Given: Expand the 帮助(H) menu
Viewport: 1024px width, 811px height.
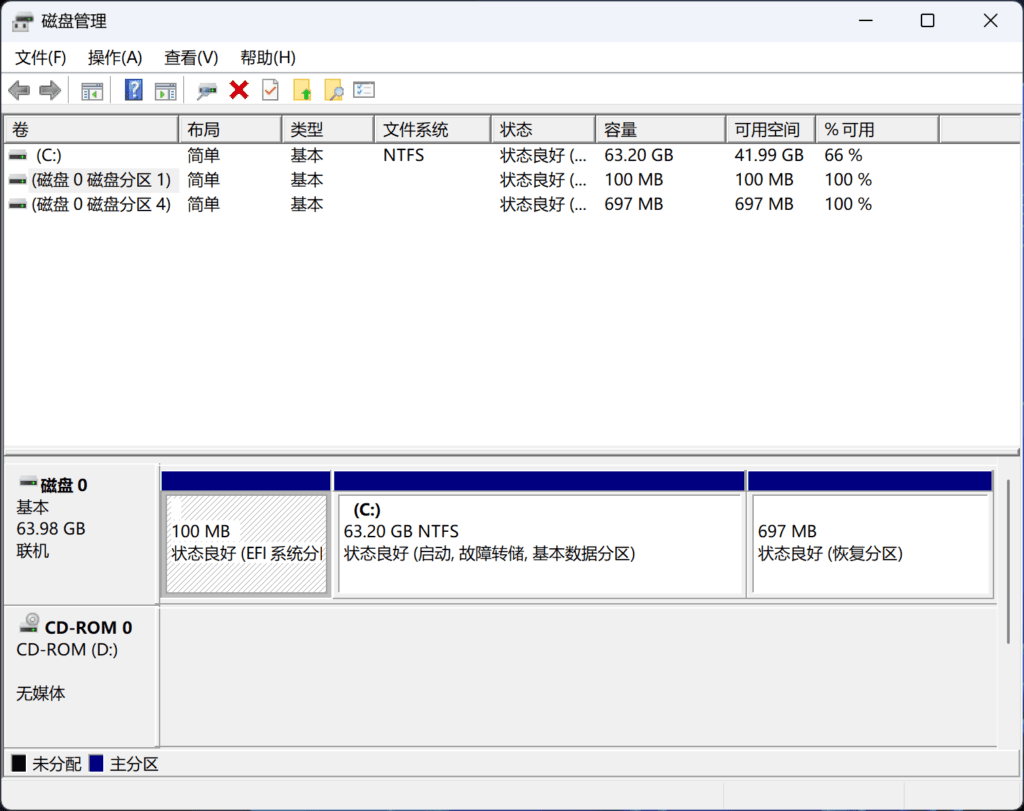Looking at the screenshot, I should pos(267,58).
